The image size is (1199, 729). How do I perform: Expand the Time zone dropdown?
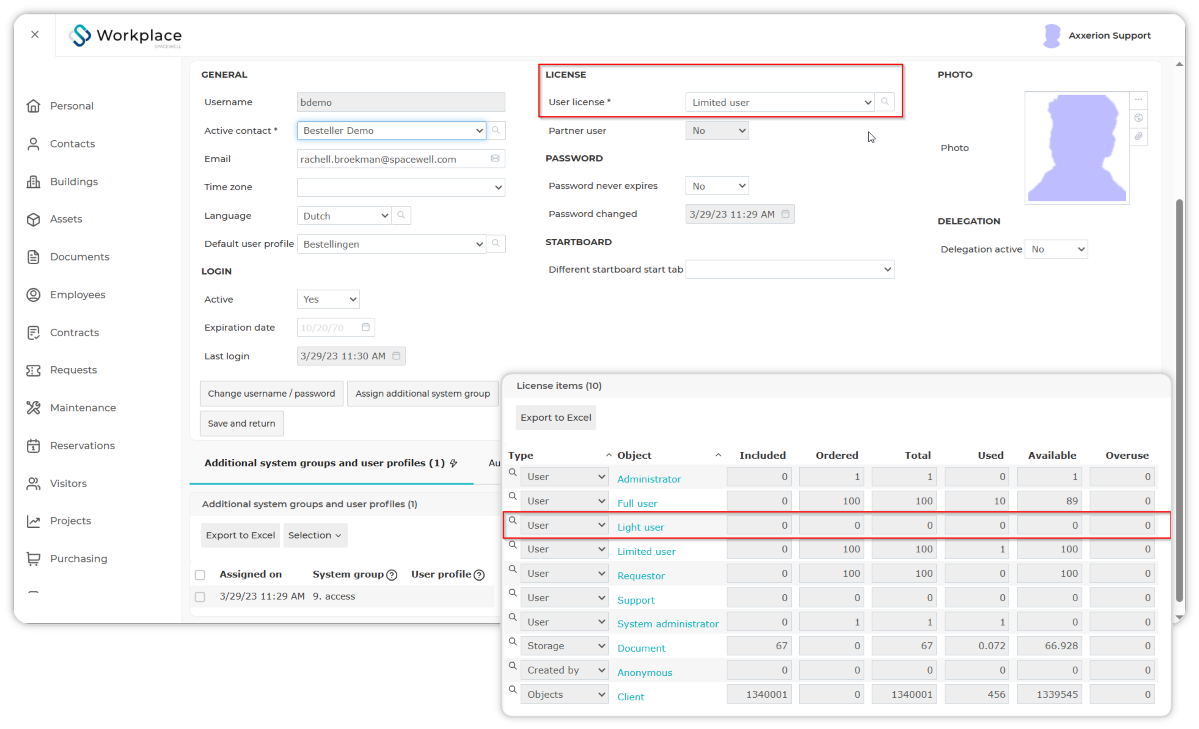point(401,187)
